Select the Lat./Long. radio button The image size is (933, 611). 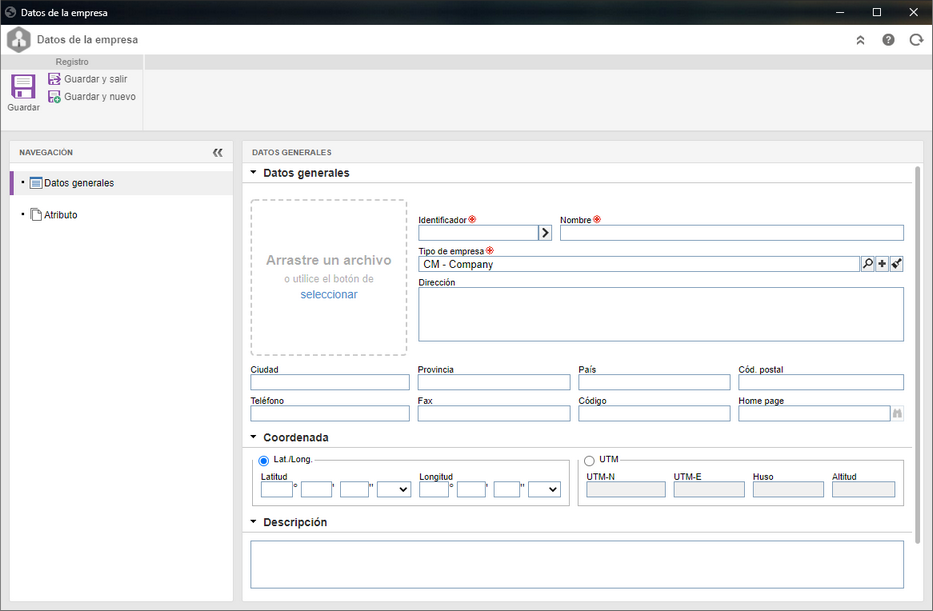click(264, 460)
